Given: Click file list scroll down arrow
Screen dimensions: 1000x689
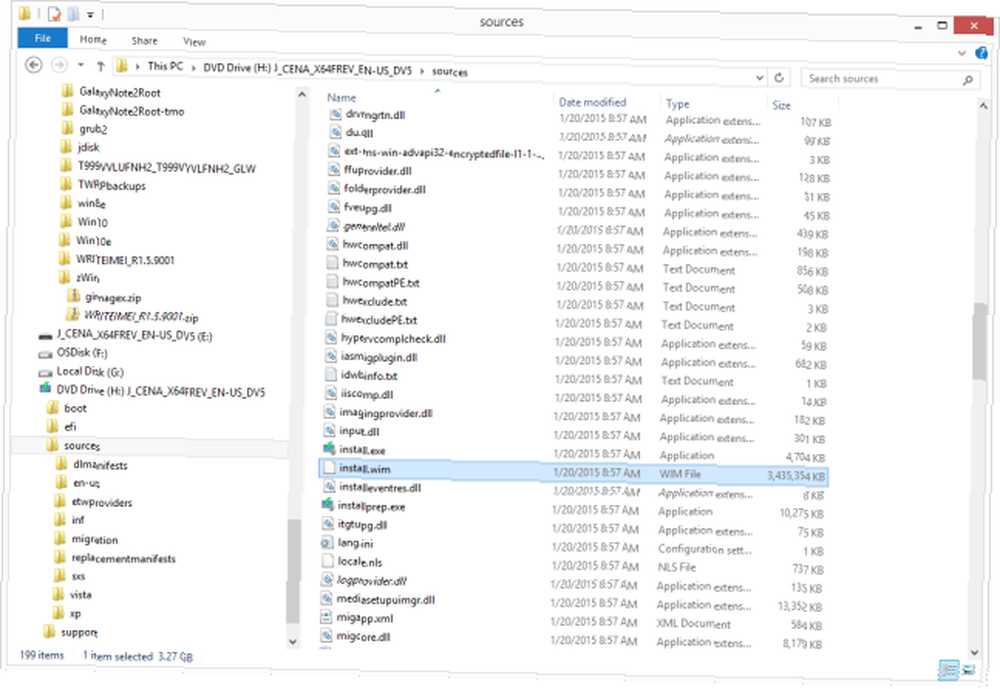Looking at the screenshot, I should [x=974, y=652].
